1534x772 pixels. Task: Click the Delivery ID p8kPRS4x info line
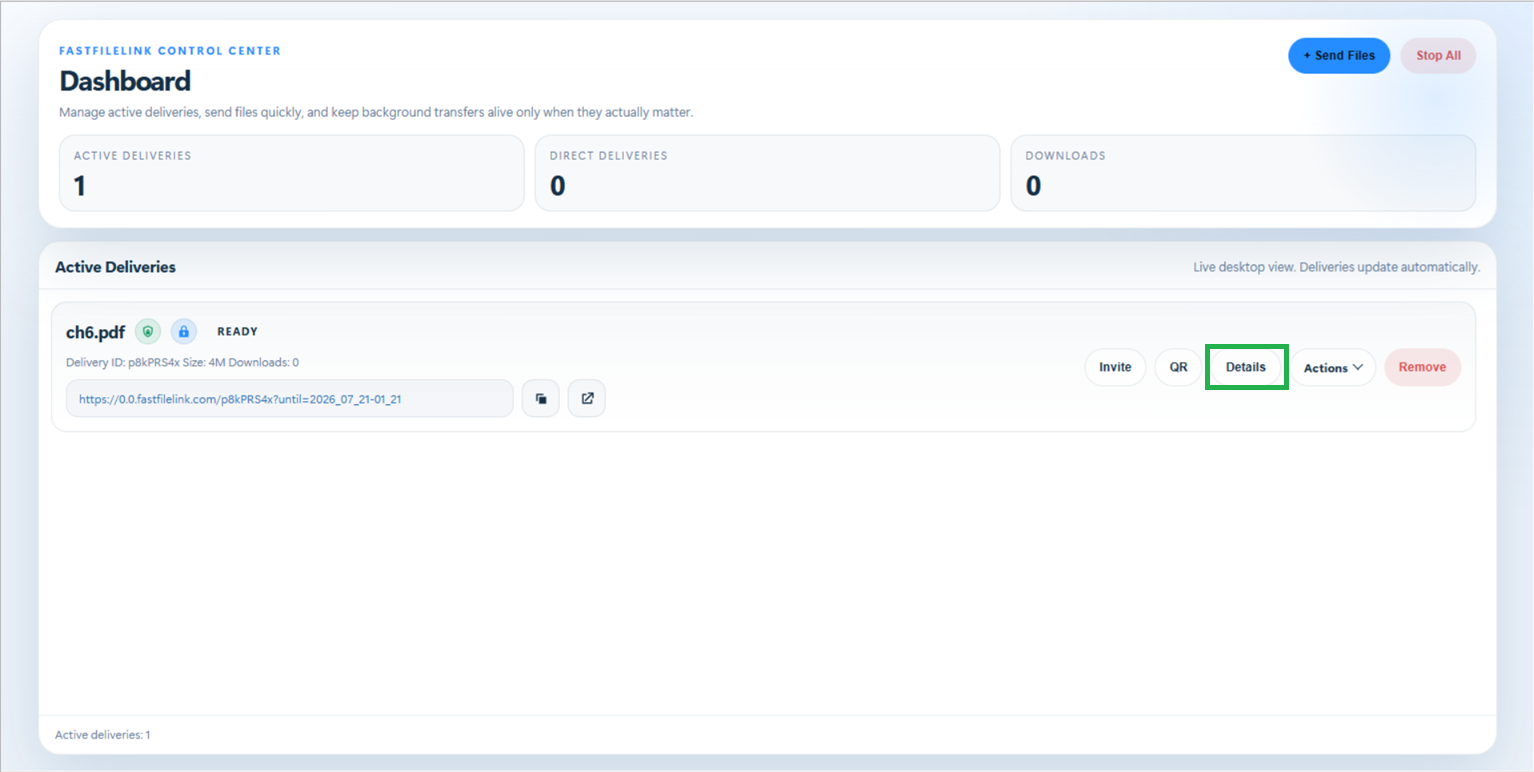[182, 362]
